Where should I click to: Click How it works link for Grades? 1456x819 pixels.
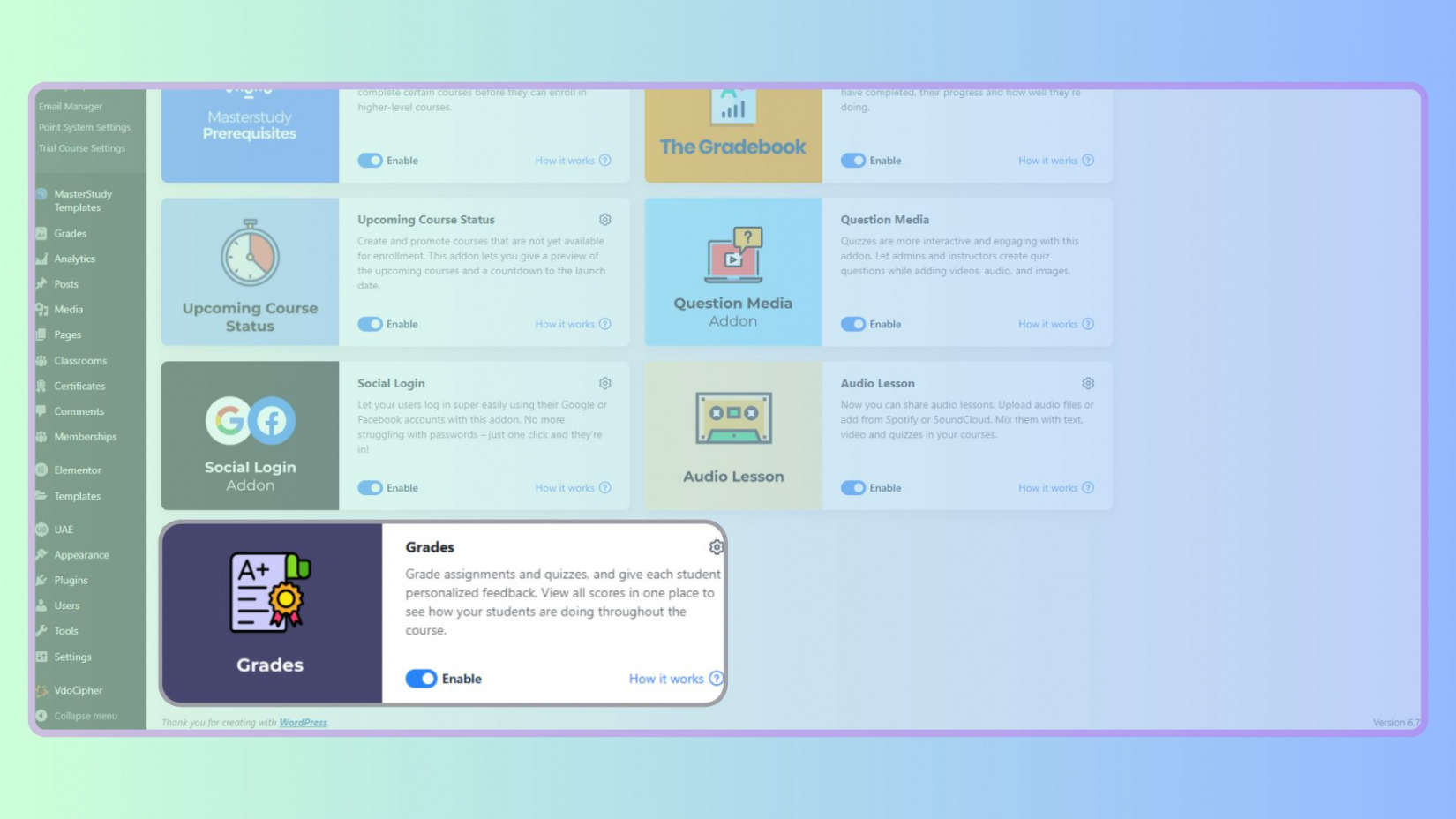(666, 679)
